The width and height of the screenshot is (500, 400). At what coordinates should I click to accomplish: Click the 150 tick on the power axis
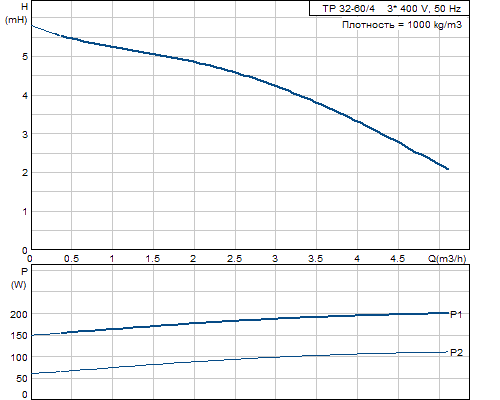click(19, 336)
